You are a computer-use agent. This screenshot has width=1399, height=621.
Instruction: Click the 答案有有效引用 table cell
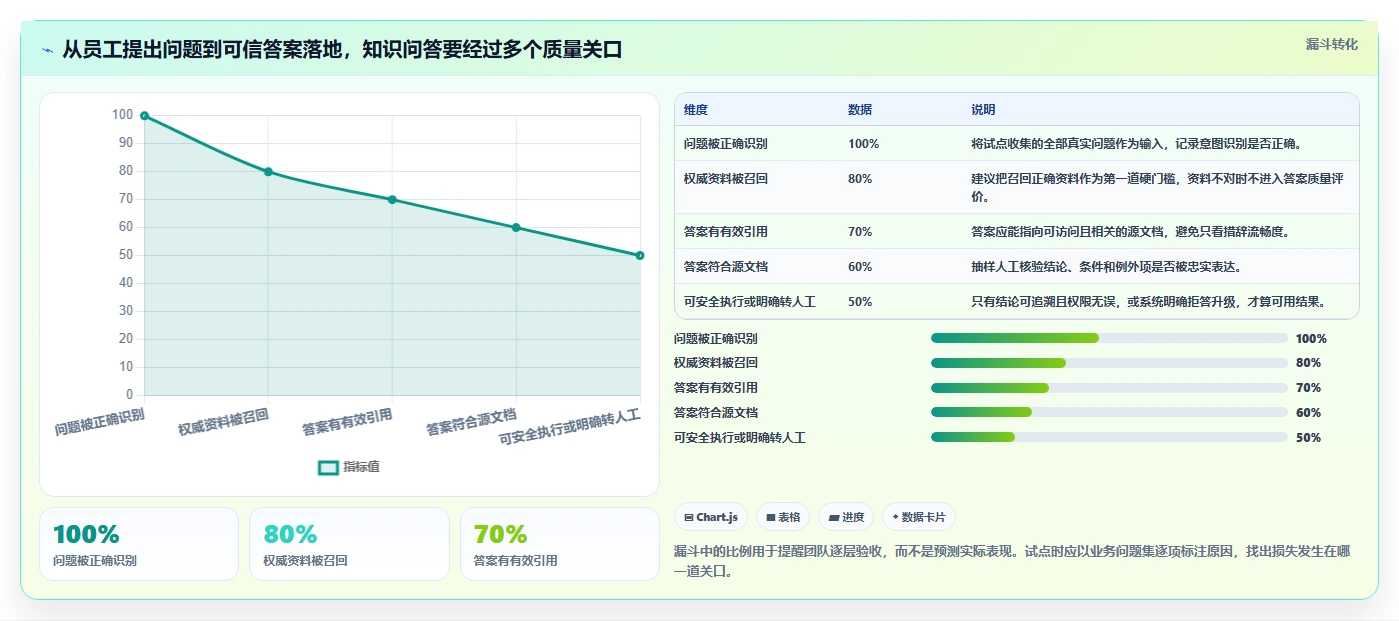(x=726, y=232)
